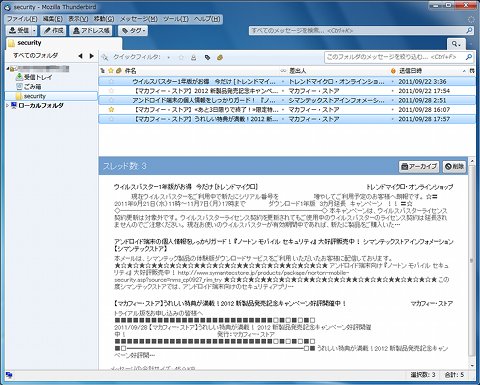The height and width of the screenshot is (385, 480).
Task: Open the 表示(V) menu
Action: click(78, 19)
